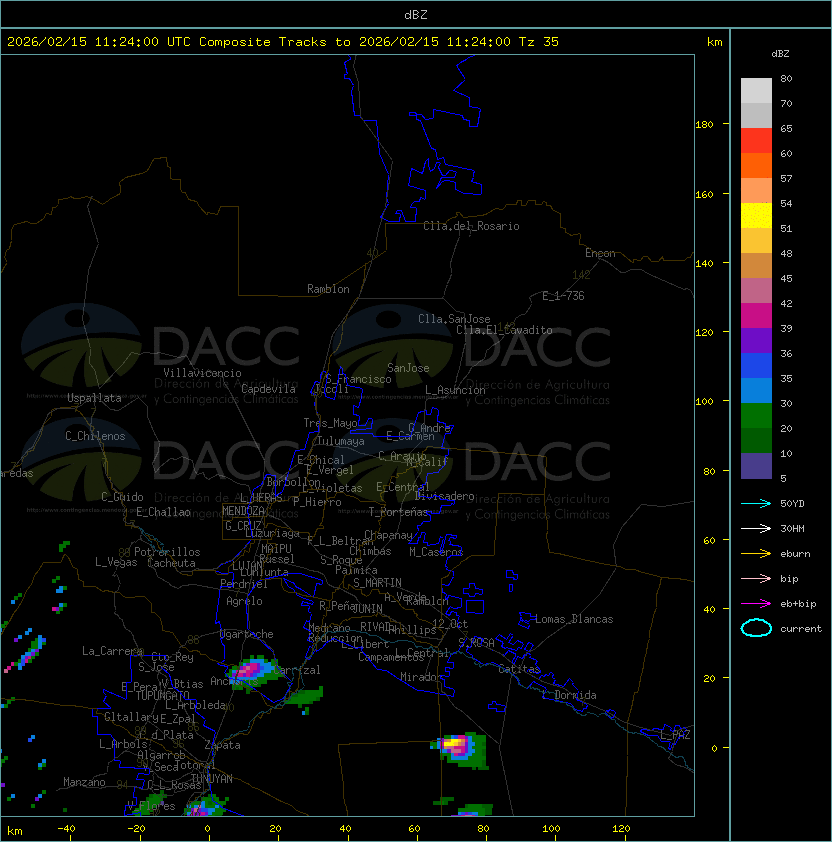Click the LUJAN map label

(x=247, y=565)
